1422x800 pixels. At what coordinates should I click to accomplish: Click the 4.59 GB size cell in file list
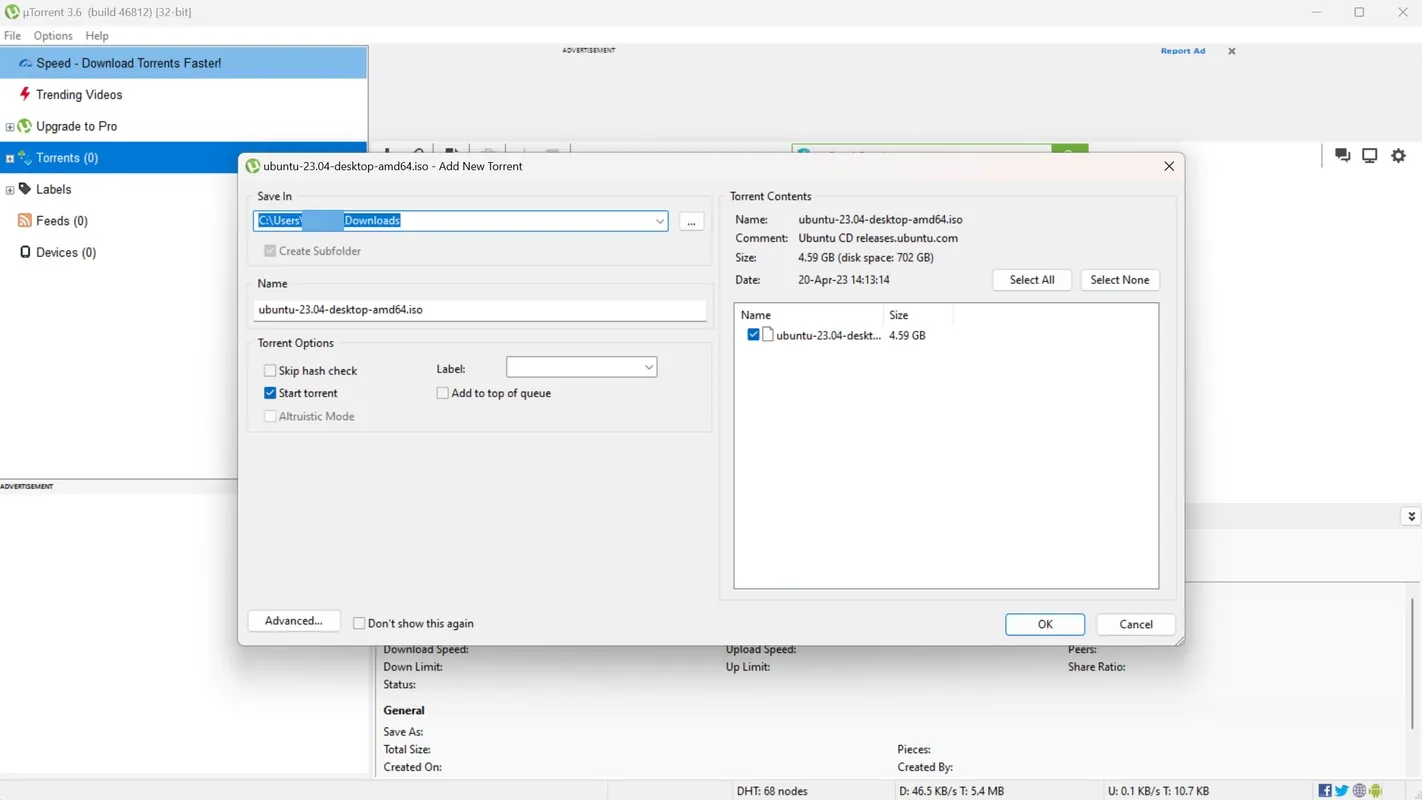coord(907,336)
